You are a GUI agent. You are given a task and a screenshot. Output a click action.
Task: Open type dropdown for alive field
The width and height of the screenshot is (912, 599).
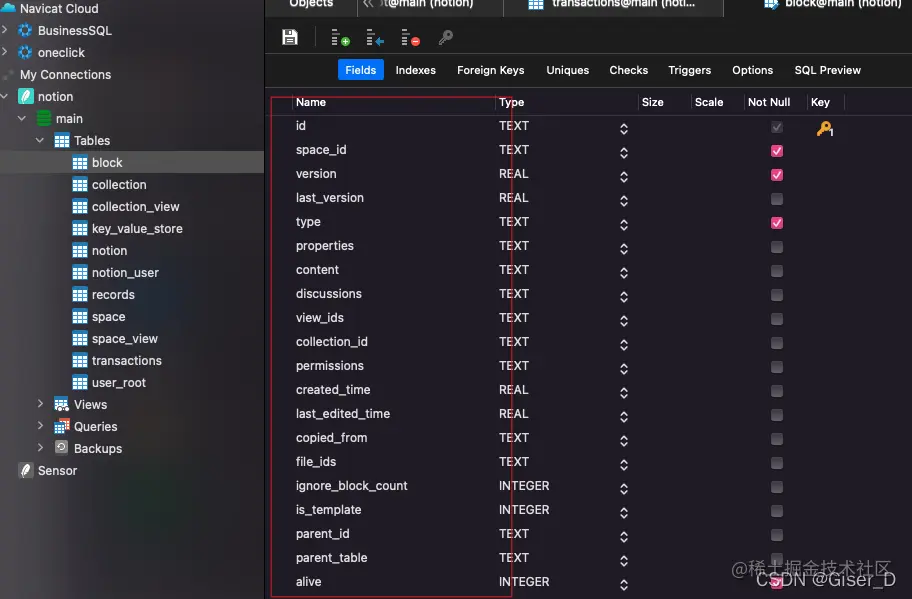click(x=624, y=584)
